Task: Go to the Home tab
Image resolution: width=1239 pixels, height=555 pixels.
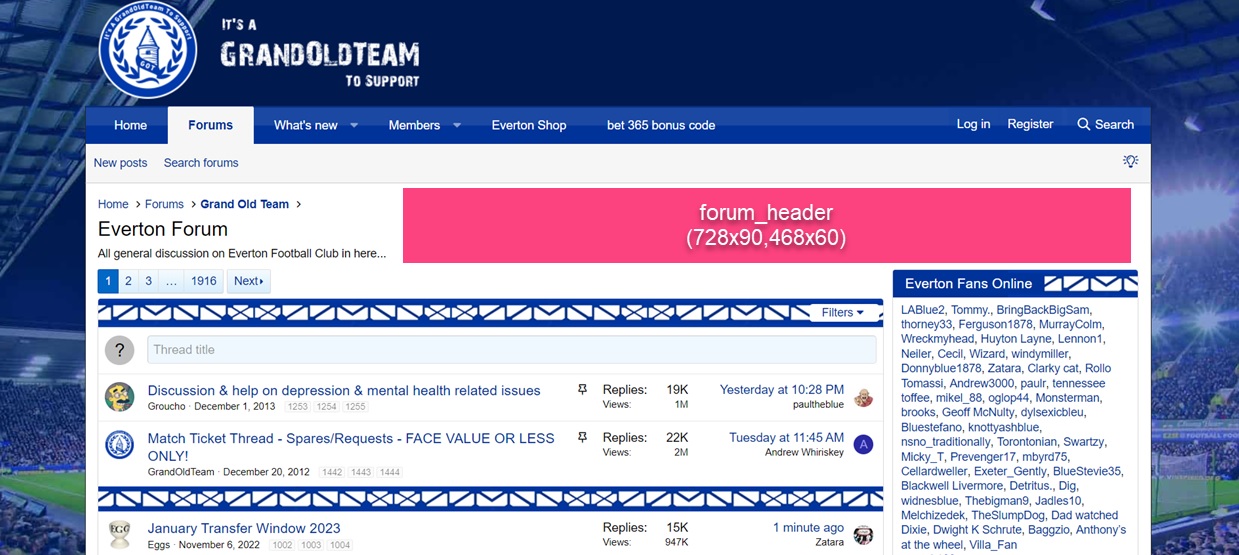Action: [x=130, y=125]
